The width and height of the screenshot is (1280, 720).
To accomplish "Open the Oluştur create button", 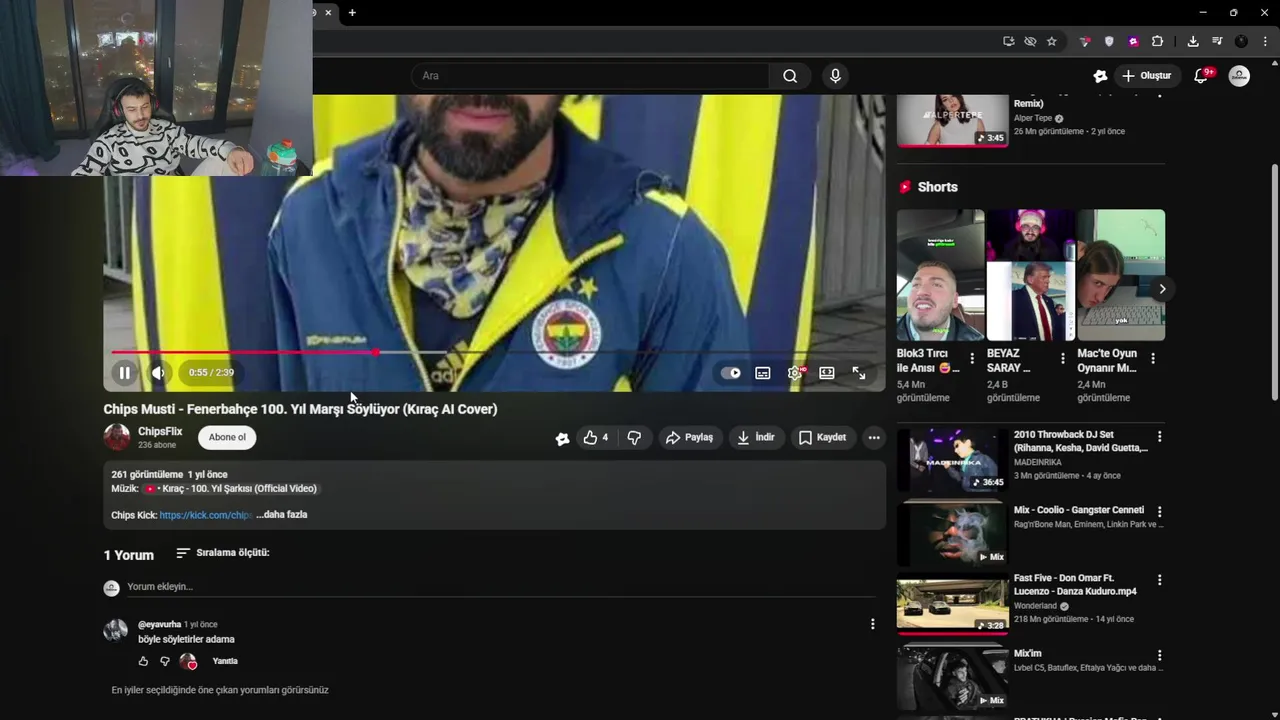I will 1146,76.
